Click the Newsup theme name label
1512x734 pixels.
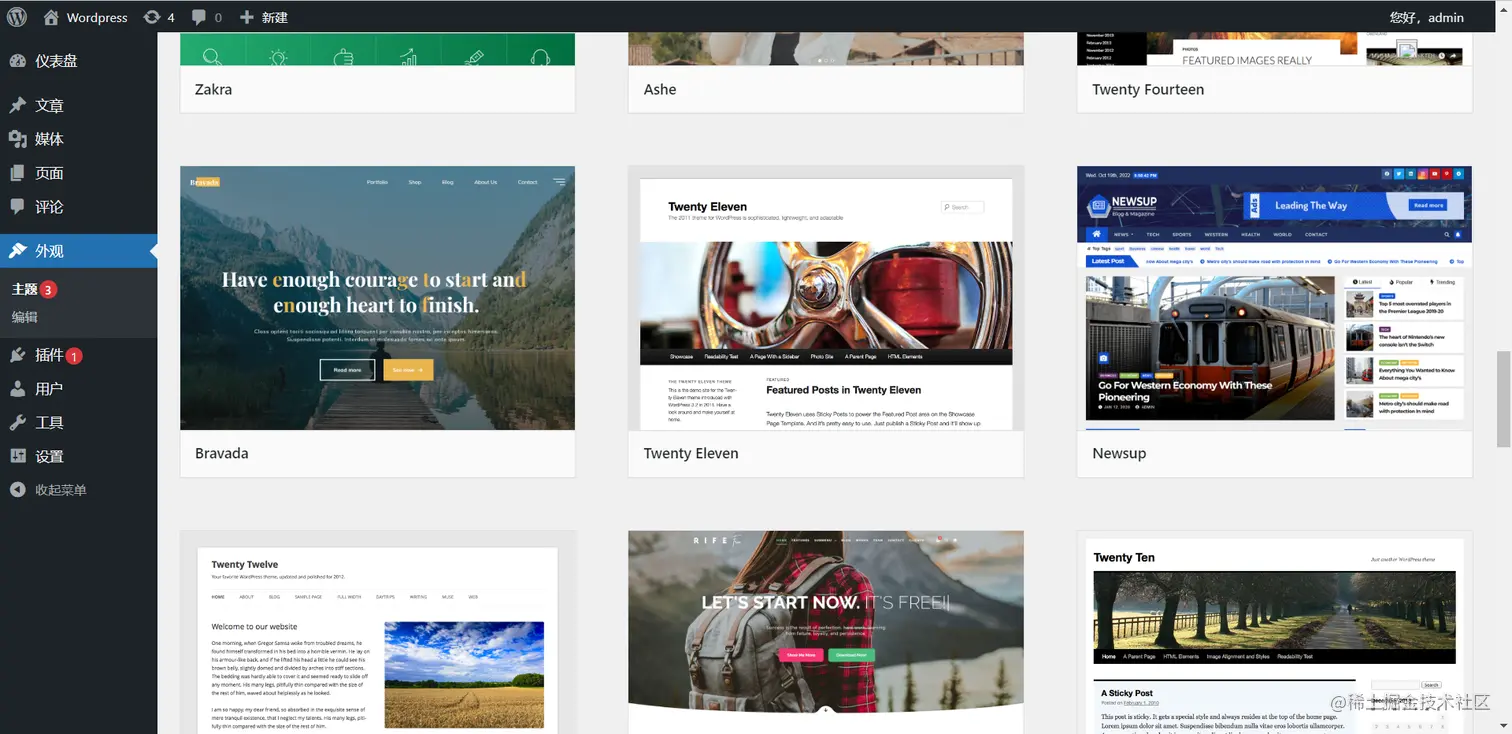coord(1119,453)
